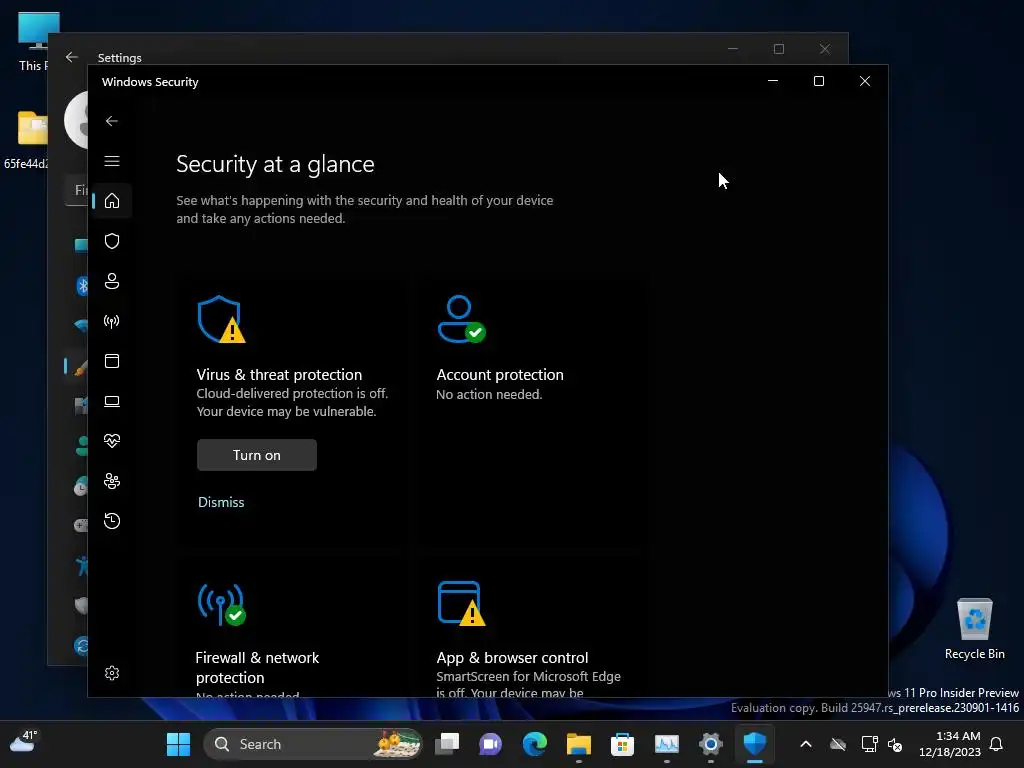This screenshot has height=768, width=1024.
Task: Open Account protection heading
Action: [500, 375]
